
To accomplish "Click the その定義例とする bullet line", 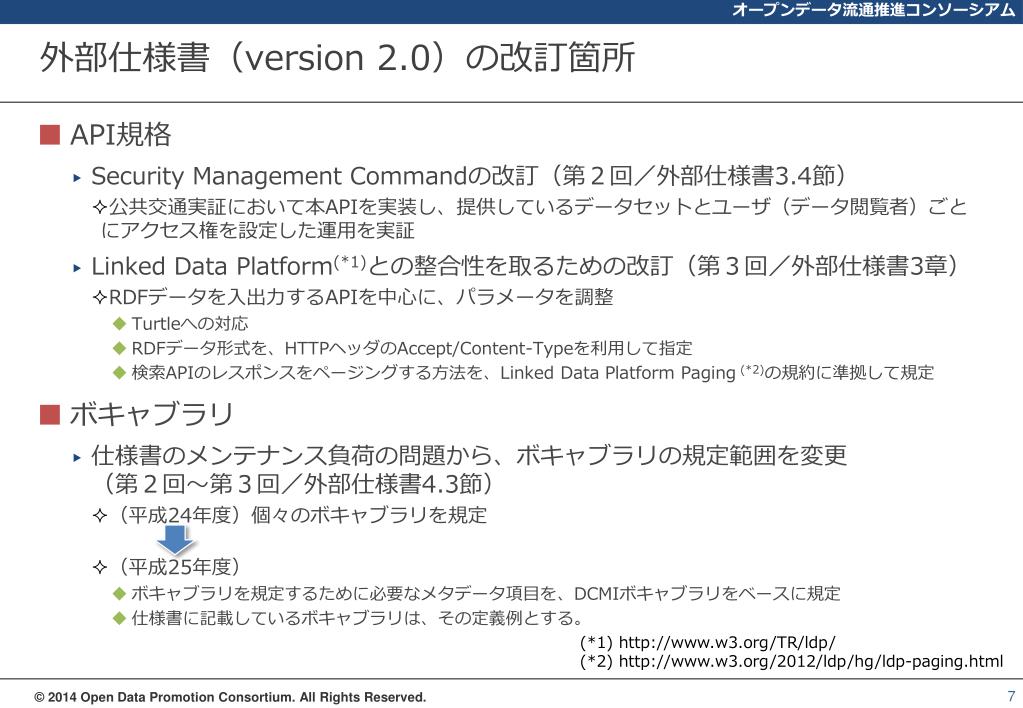I will [x=357, y=617].
